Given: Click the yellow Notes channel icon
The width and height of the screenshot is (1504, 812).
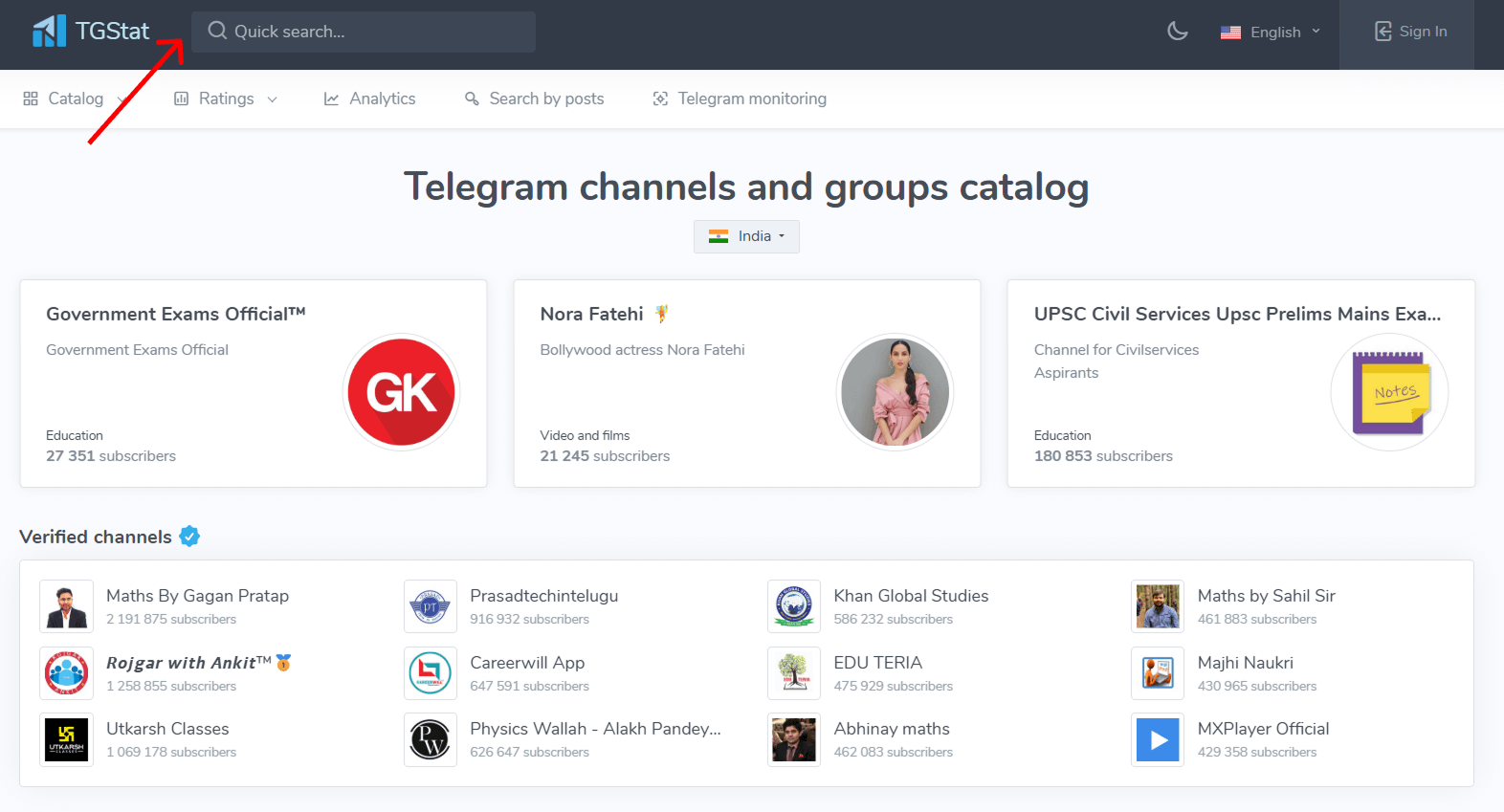Looking at the screenshot, I should coord(1389,392).
